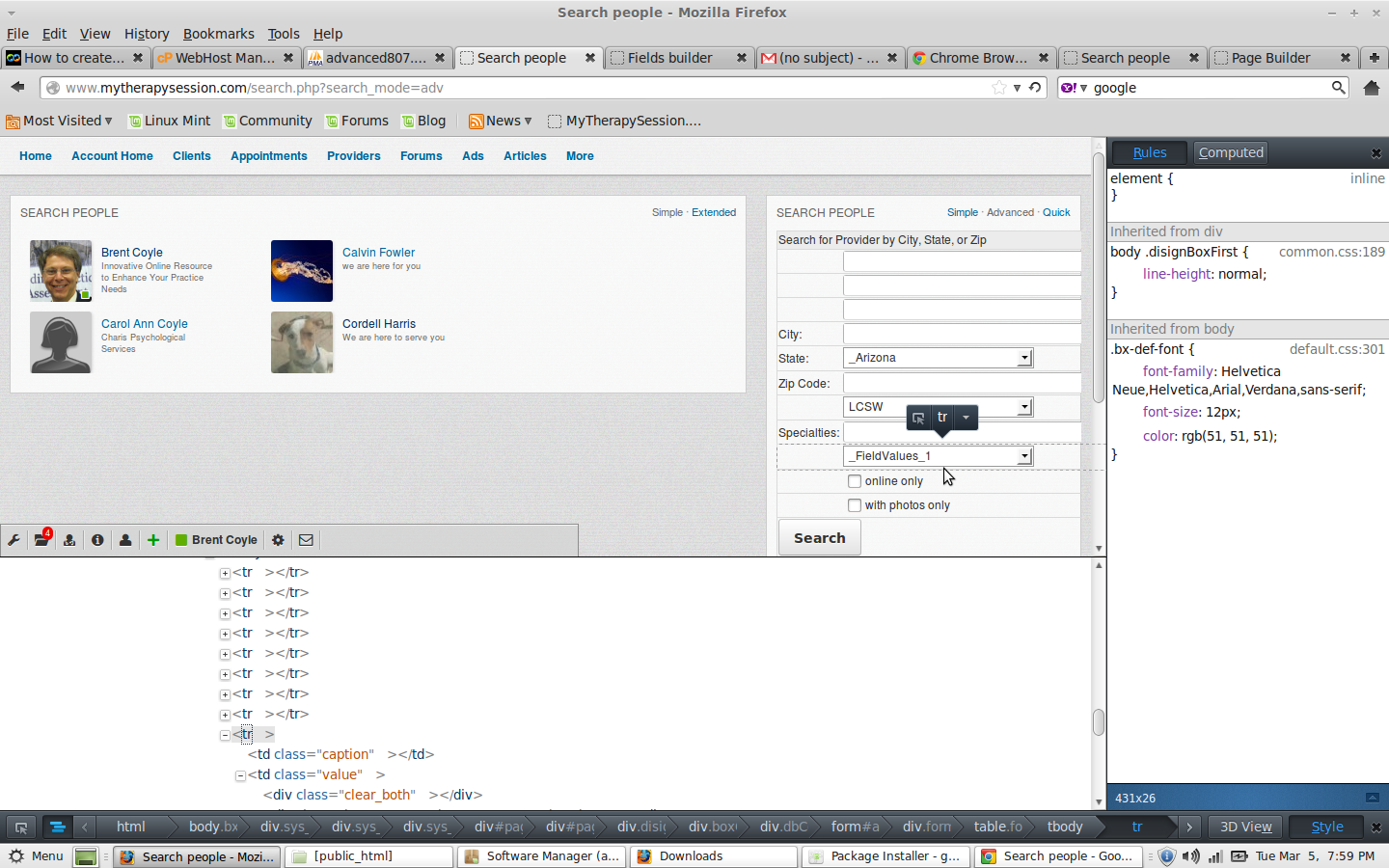Screen dimensions: 1389x868
Task: Open the gear settings icon beside Brent Coyle
Action: pyautogui.click(x=278, y=540)
